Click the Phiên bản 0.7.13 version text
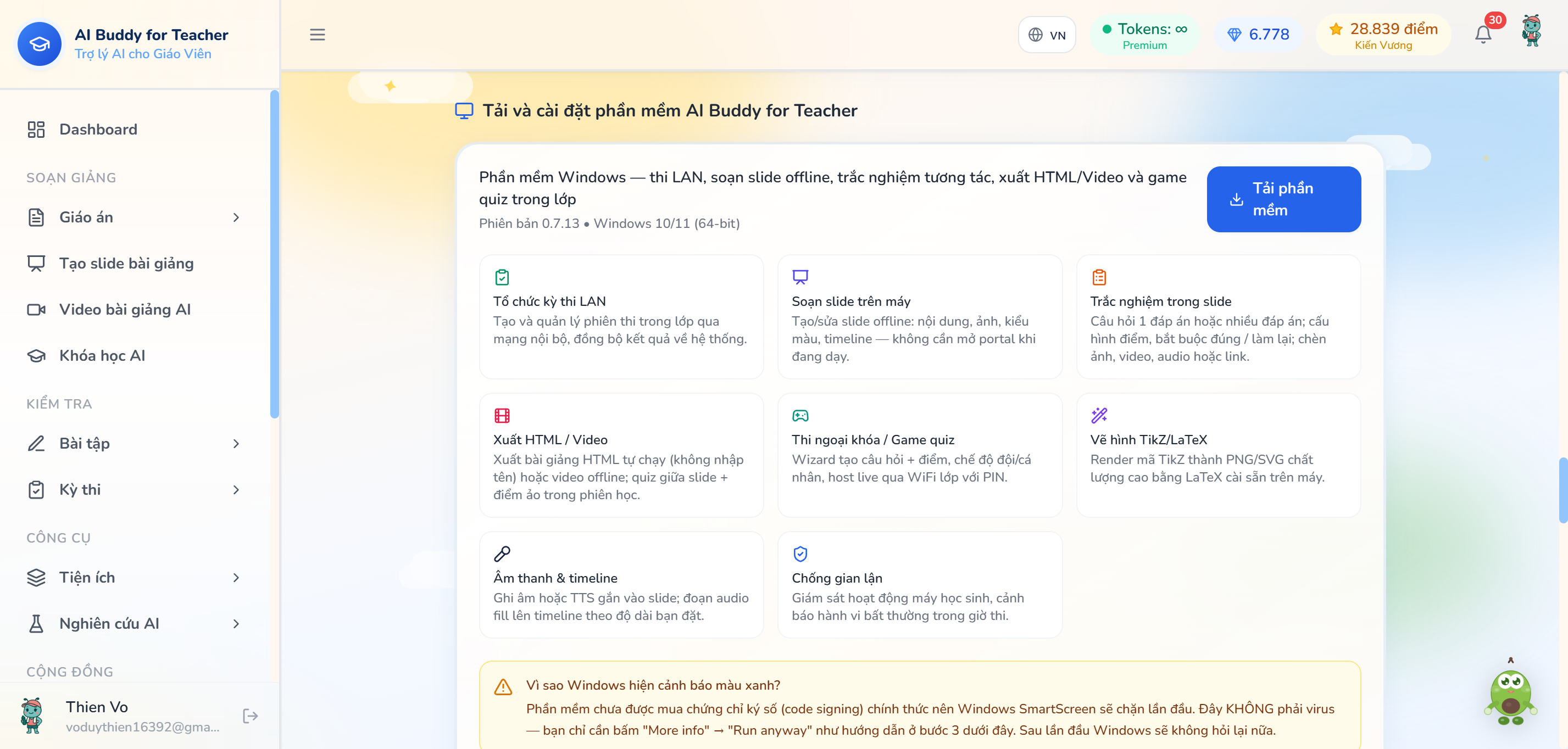Screen dimensions: 1568x749 [x=529, y=223]
